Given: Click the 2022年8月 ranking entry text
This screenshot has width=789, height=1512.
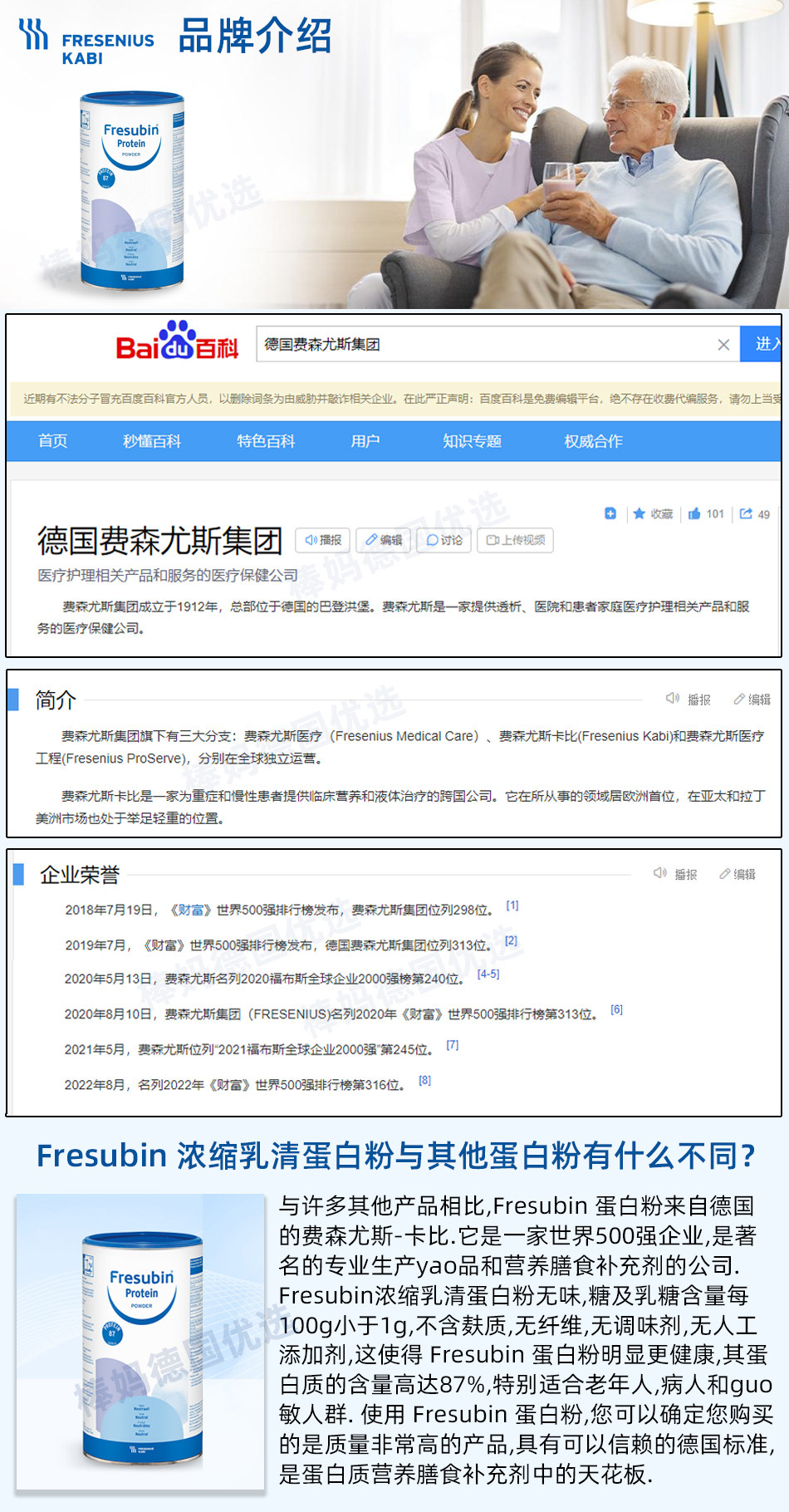Looking at the screenshot, I should pyautogui.click(x=234, y=1085).
